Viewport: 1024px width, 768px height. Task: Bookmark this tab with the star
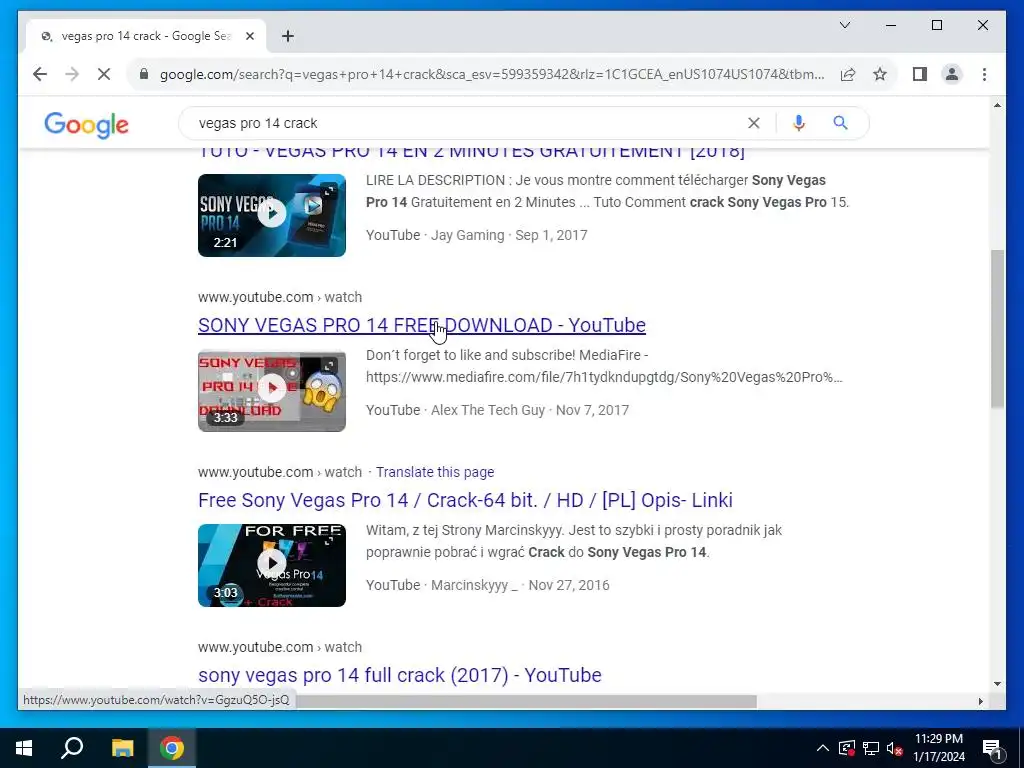coord(880,74)
